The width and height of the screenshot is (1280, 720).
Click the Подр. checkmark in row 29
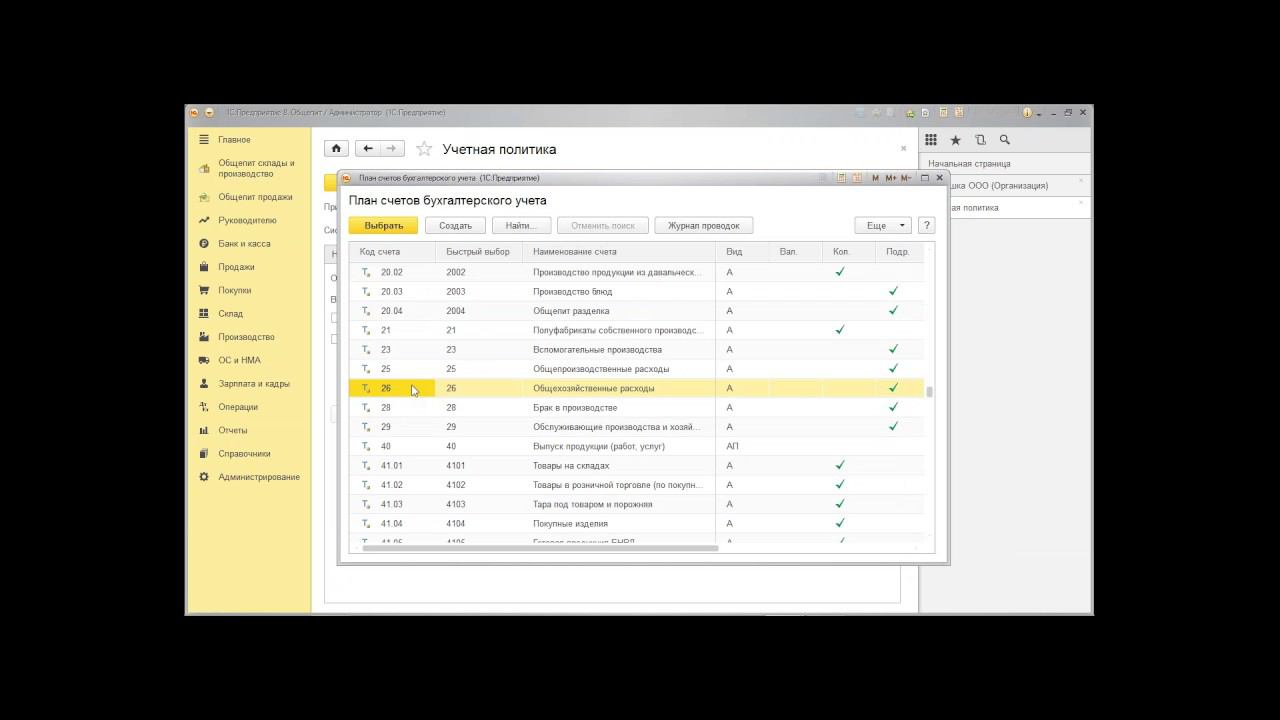tap(893, 427)
